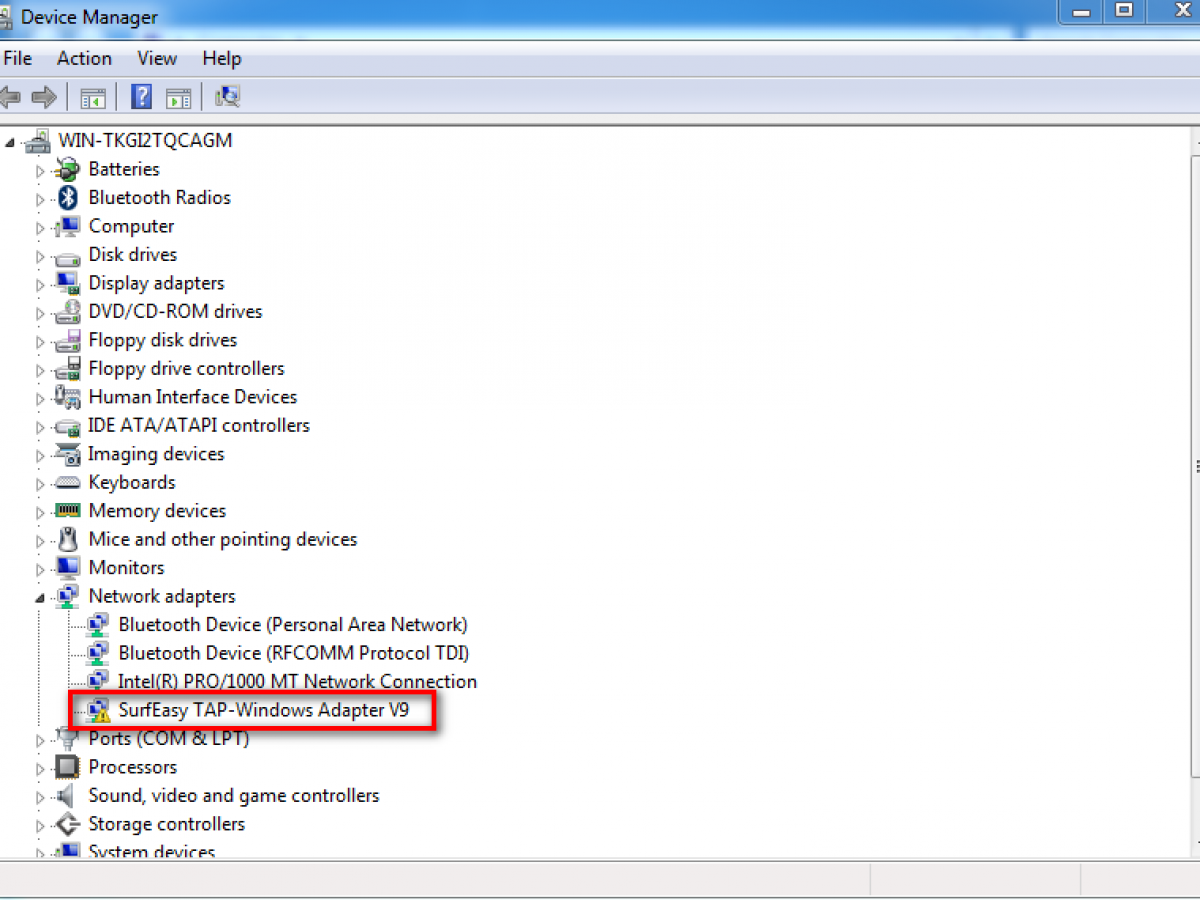Click the Show/Hide Action Pane toolbar icon

click(x=178, y=97)
